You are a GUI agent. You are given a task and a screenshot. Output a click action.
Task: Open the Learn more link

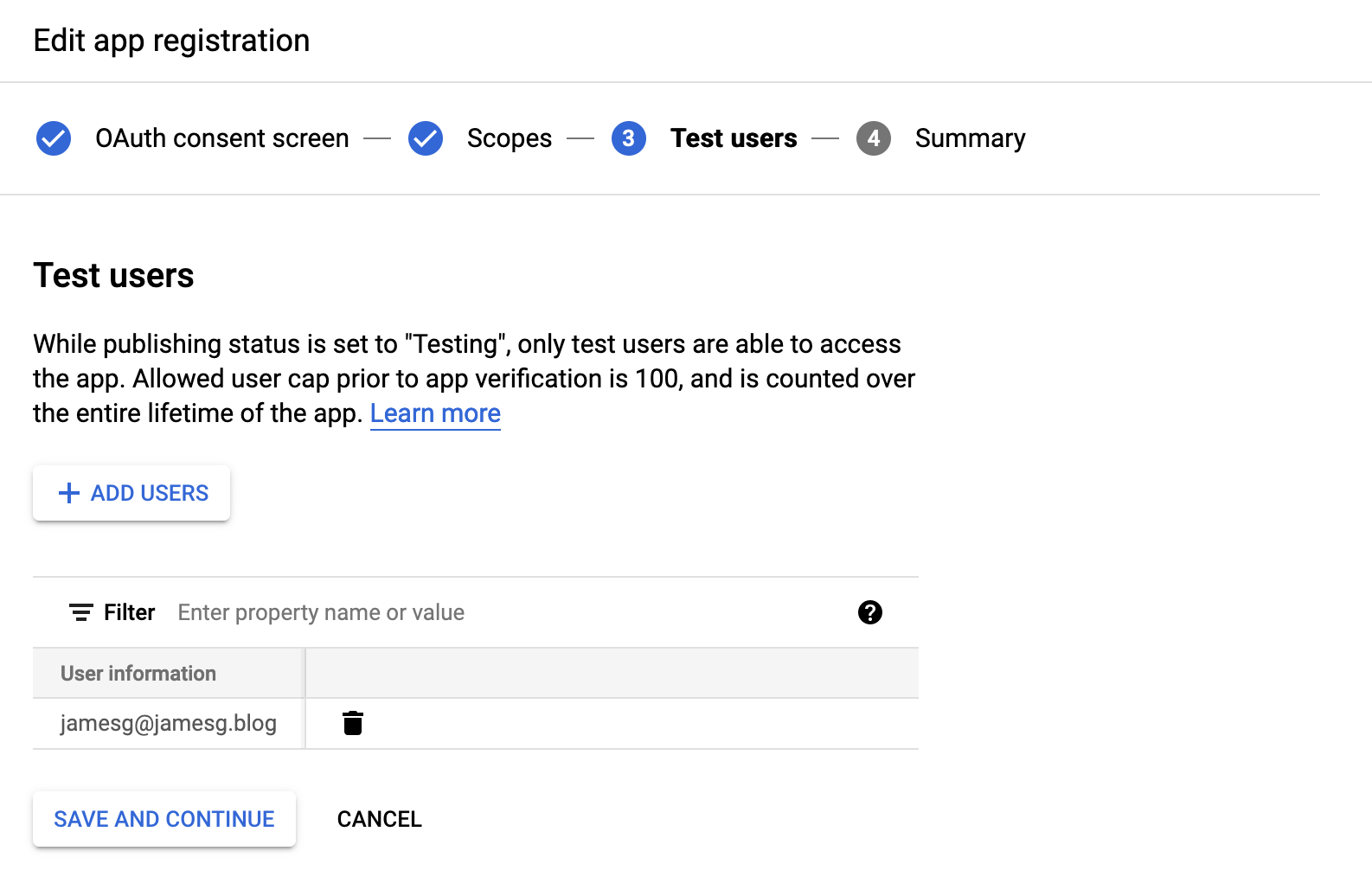click(x=435, y=413)
